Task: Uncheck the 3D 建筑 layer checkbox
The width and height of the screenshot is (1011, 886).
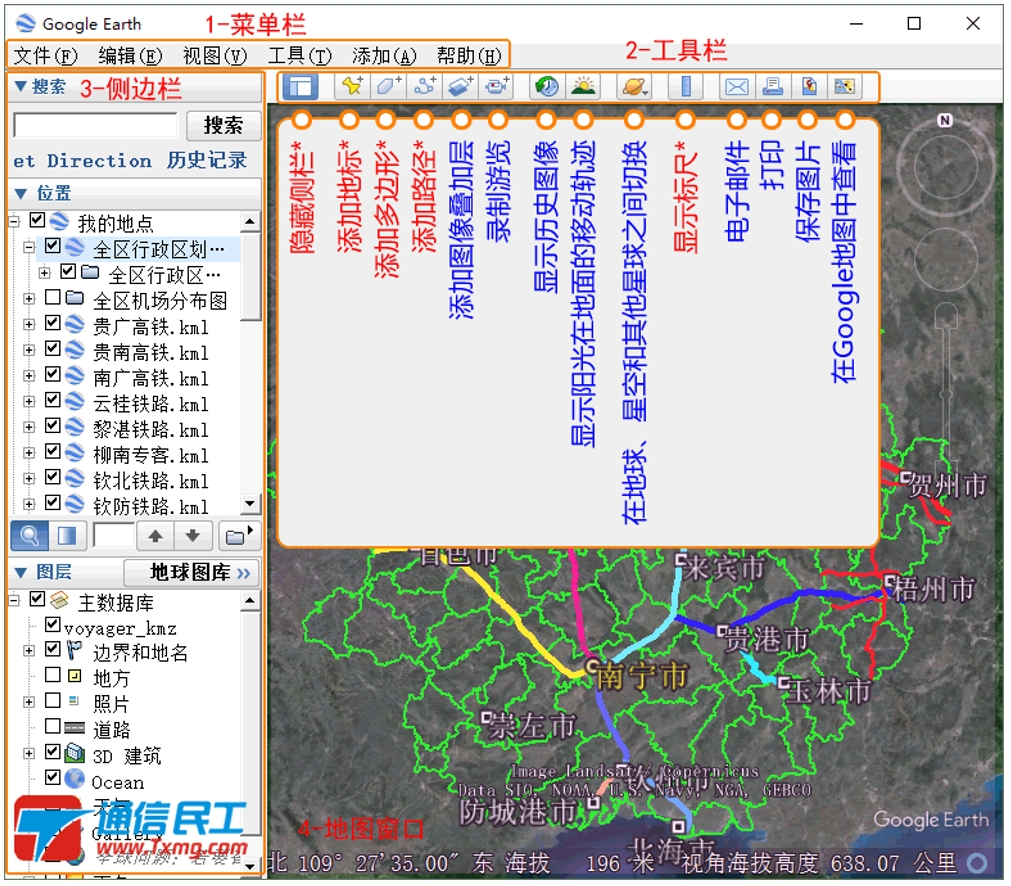Action: (x=53, y=753)
